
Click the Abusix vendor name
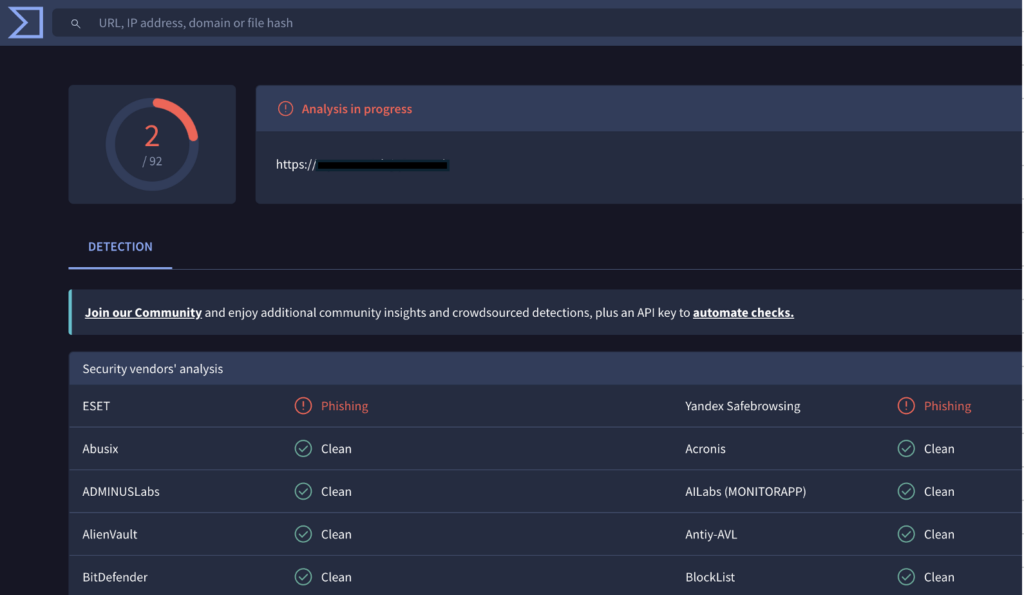click(100, 449)
